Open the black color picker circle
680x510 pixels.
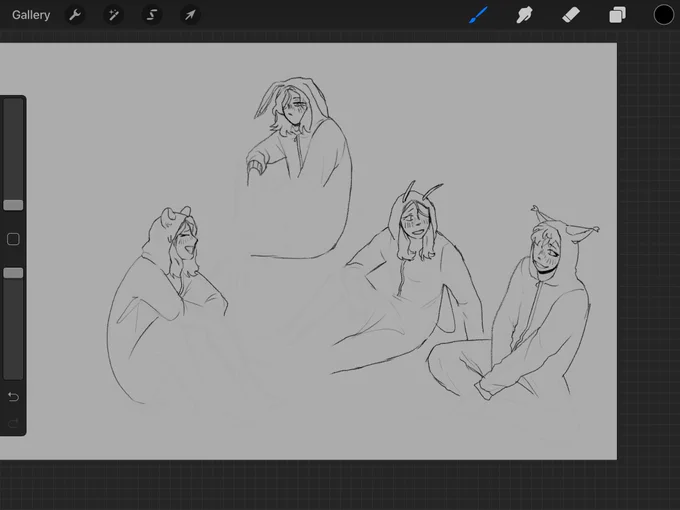click(x=664, y=15)
